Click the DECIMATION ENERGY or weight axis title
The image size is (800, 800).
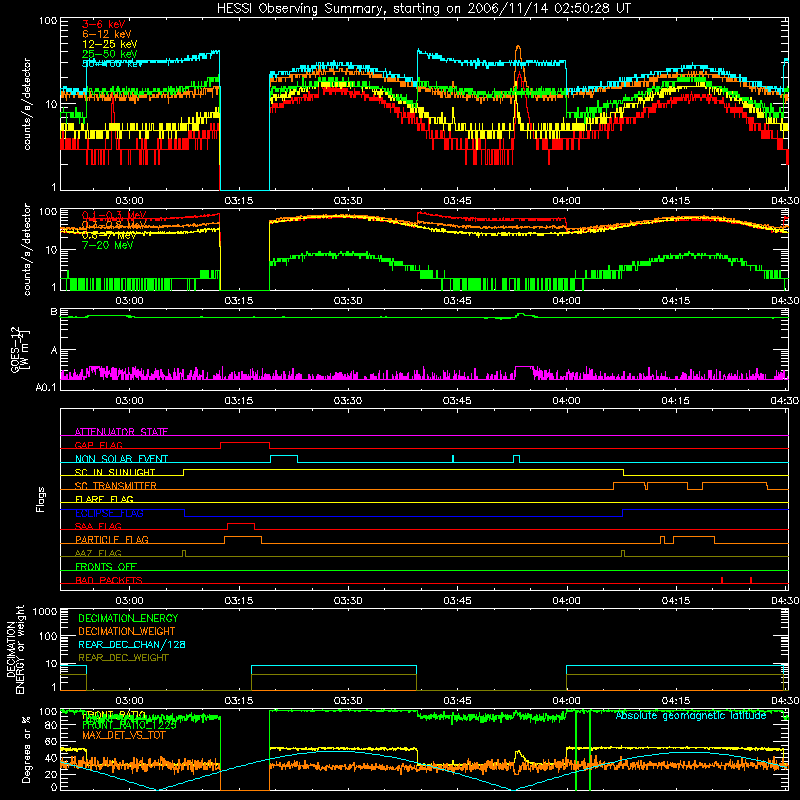(15, 649)
